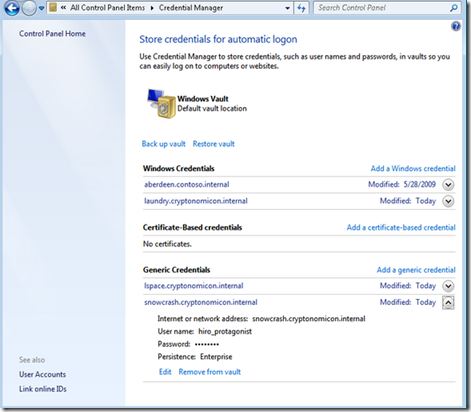Click the Back navigation arrow button
This screenshot has width=471, height=412.
(12, 8)
